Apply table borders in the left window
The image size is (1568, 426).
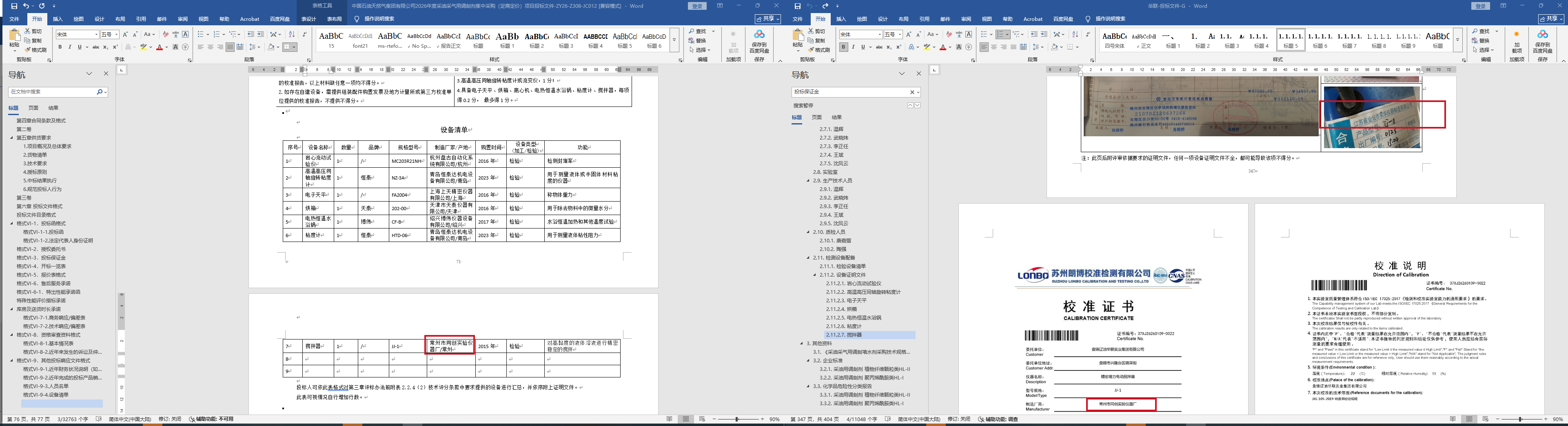(x=287, y=47)
